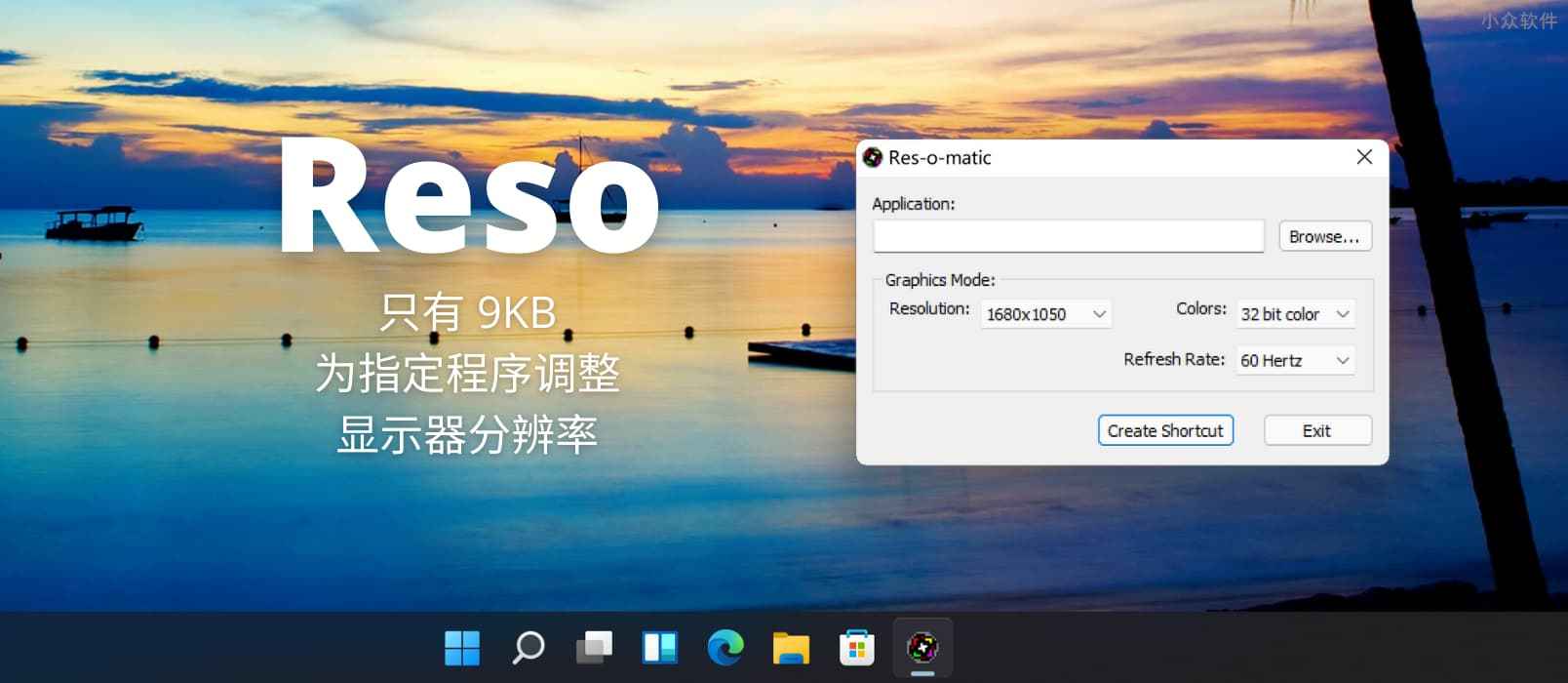Open the Colors dropdown set to 32 bit

tap(1295, 314)
